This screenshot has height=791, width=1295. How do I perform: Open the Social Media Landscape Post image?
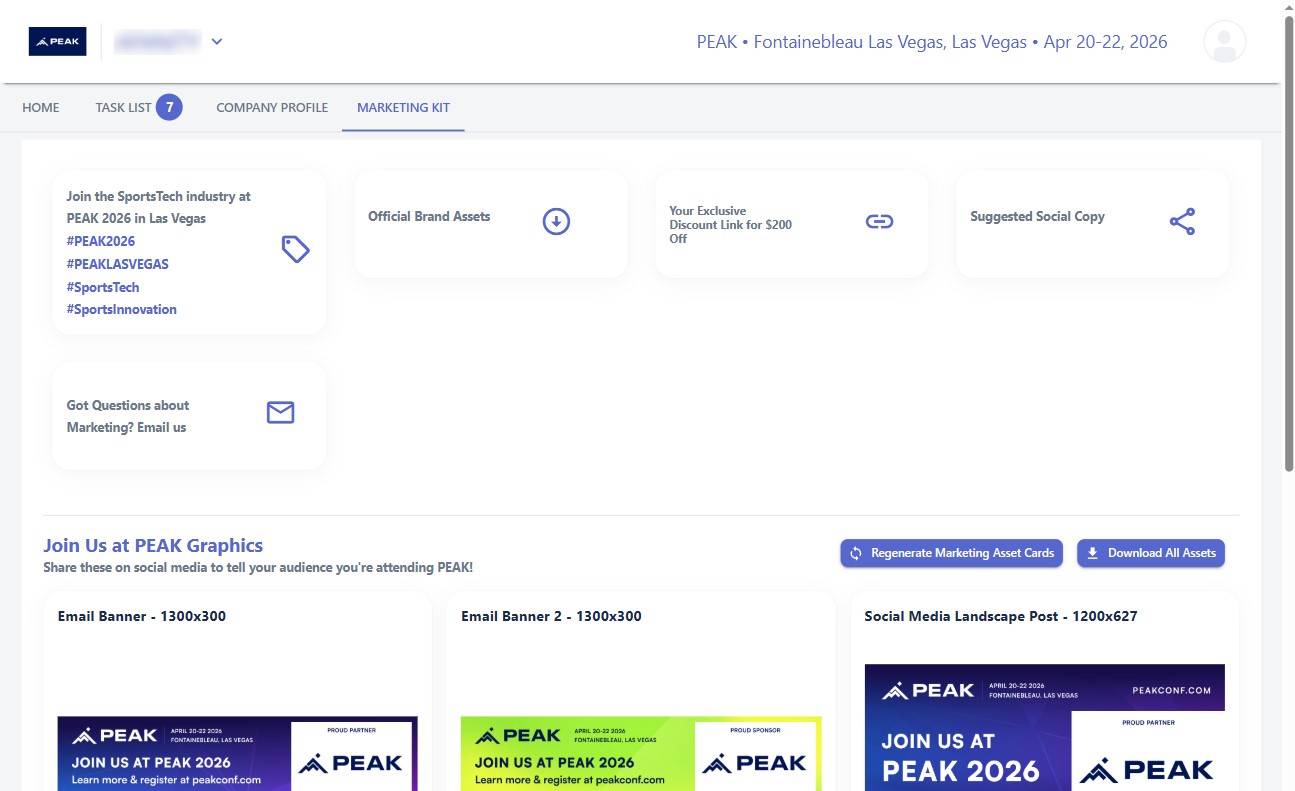[1044, 727]
